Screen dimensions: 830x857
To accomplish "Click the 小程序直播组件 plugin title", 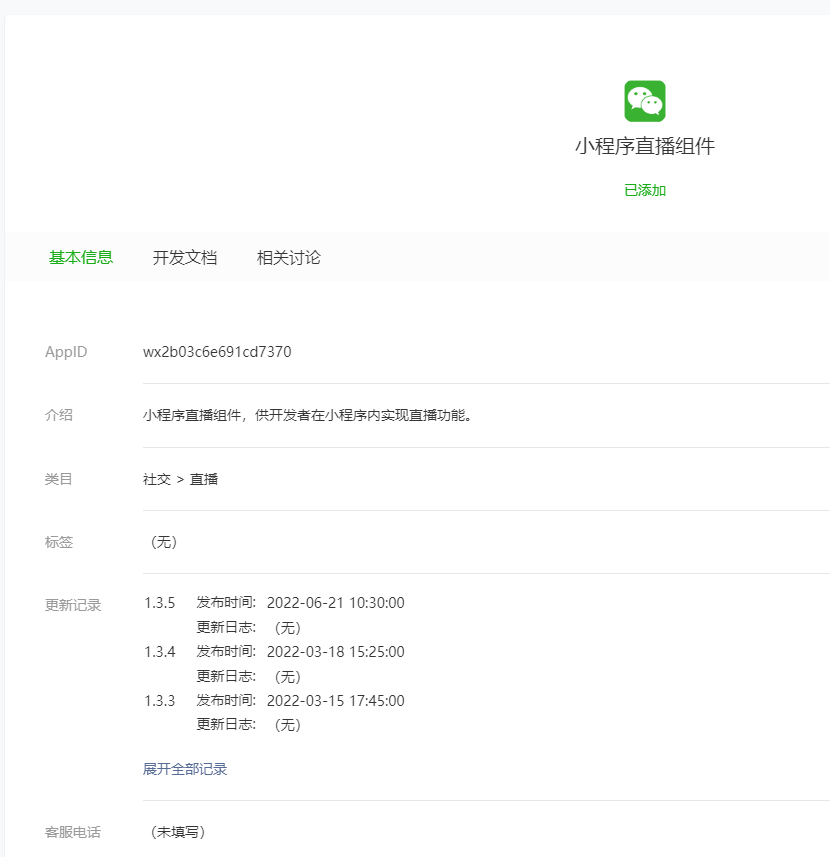I will coord(645,146).
